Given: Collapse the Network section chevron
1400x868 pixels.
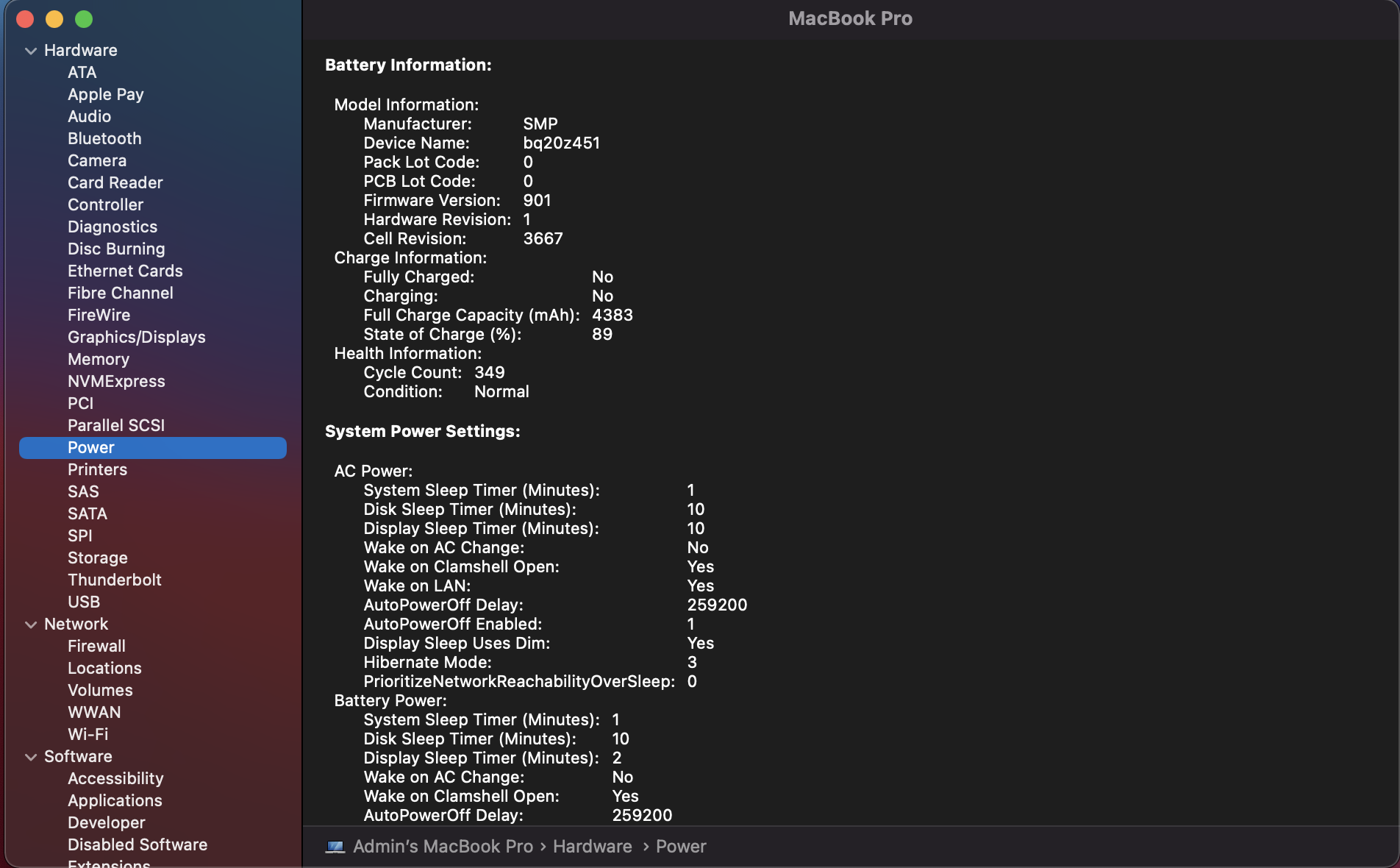Looking at the screenshot, I should click(x=31, y=625).
